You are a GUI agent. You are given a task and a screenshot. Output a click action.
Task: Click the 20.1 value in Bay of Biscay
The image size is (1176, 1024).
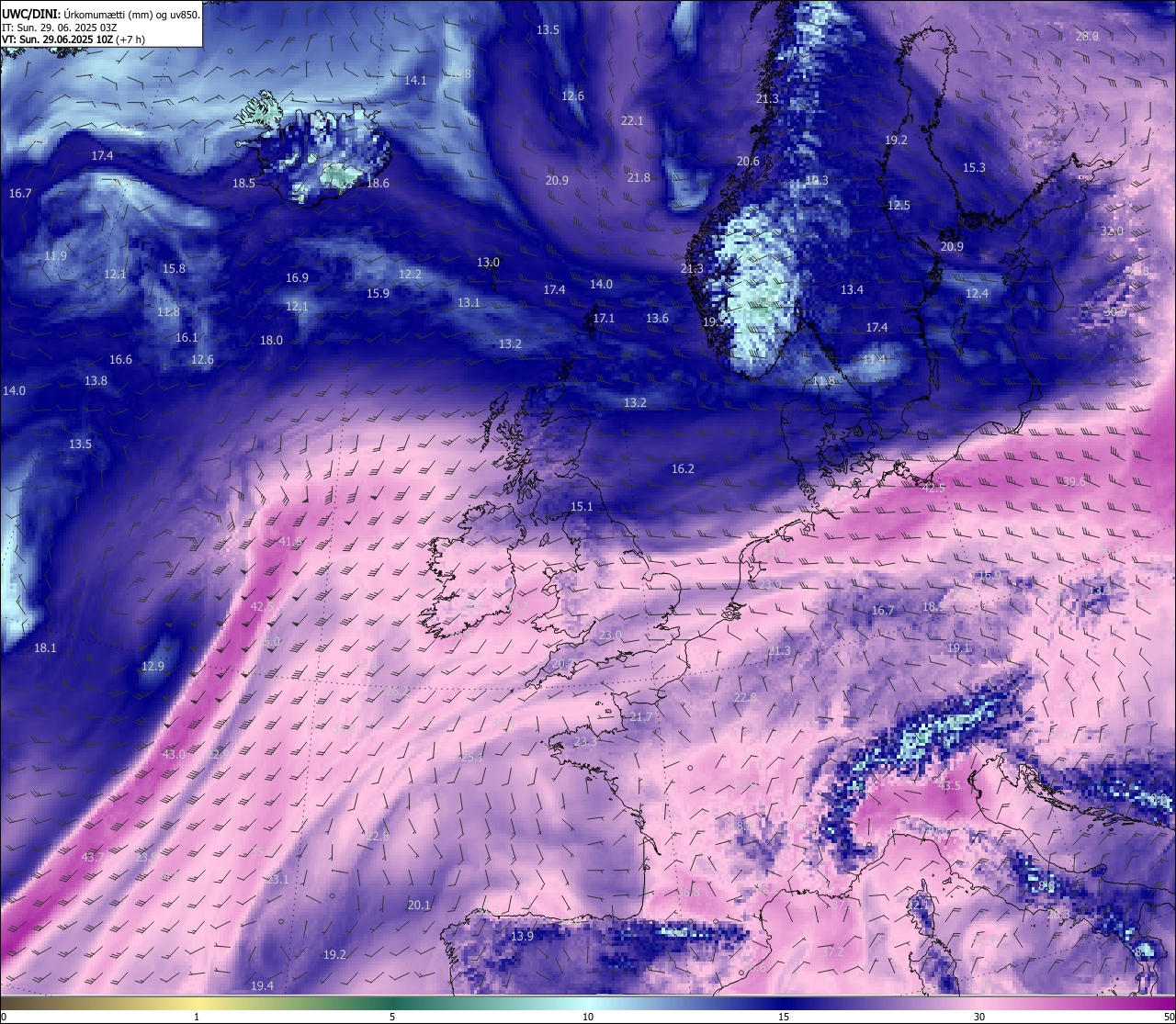tap(419, 905)
